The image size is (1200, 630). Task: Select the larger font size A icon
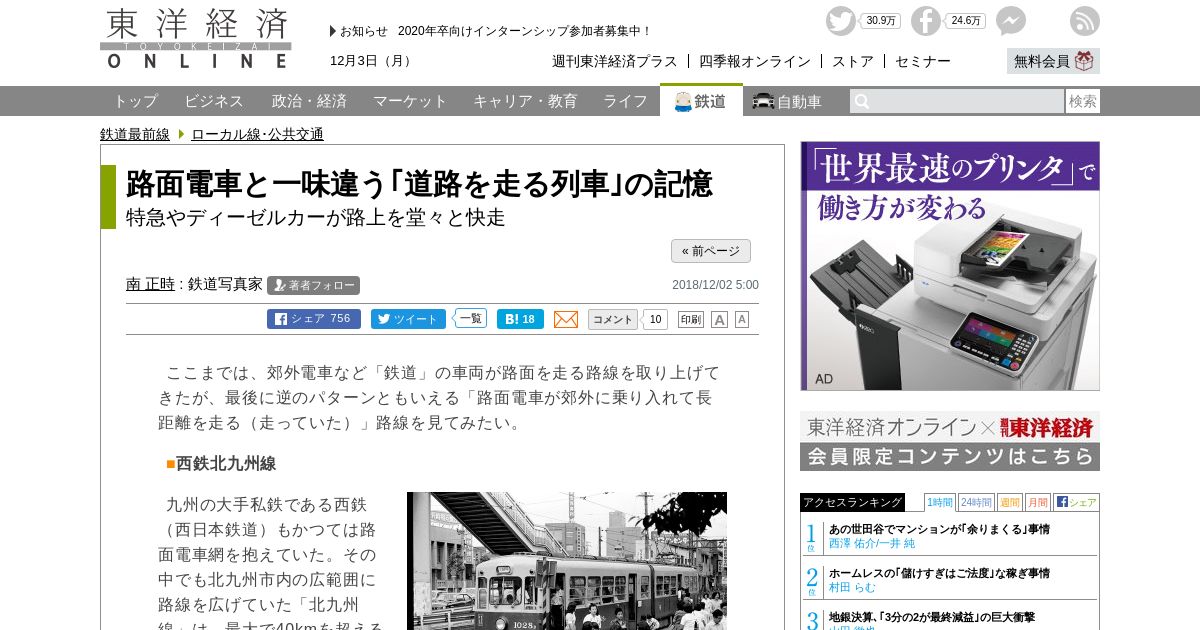tap(719, 319)
